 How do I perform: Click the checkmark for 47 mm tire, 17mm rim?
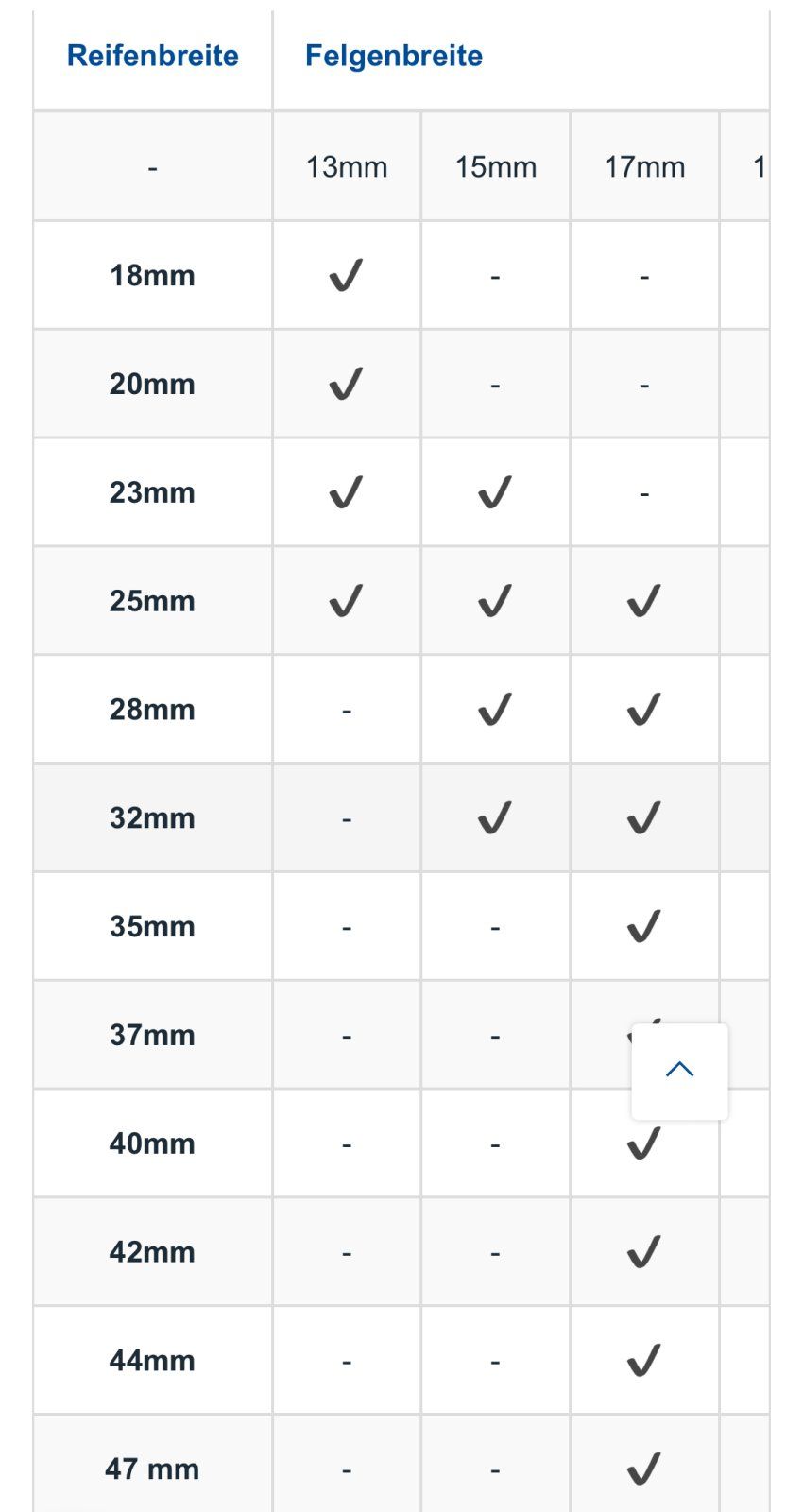(644, 1469)
